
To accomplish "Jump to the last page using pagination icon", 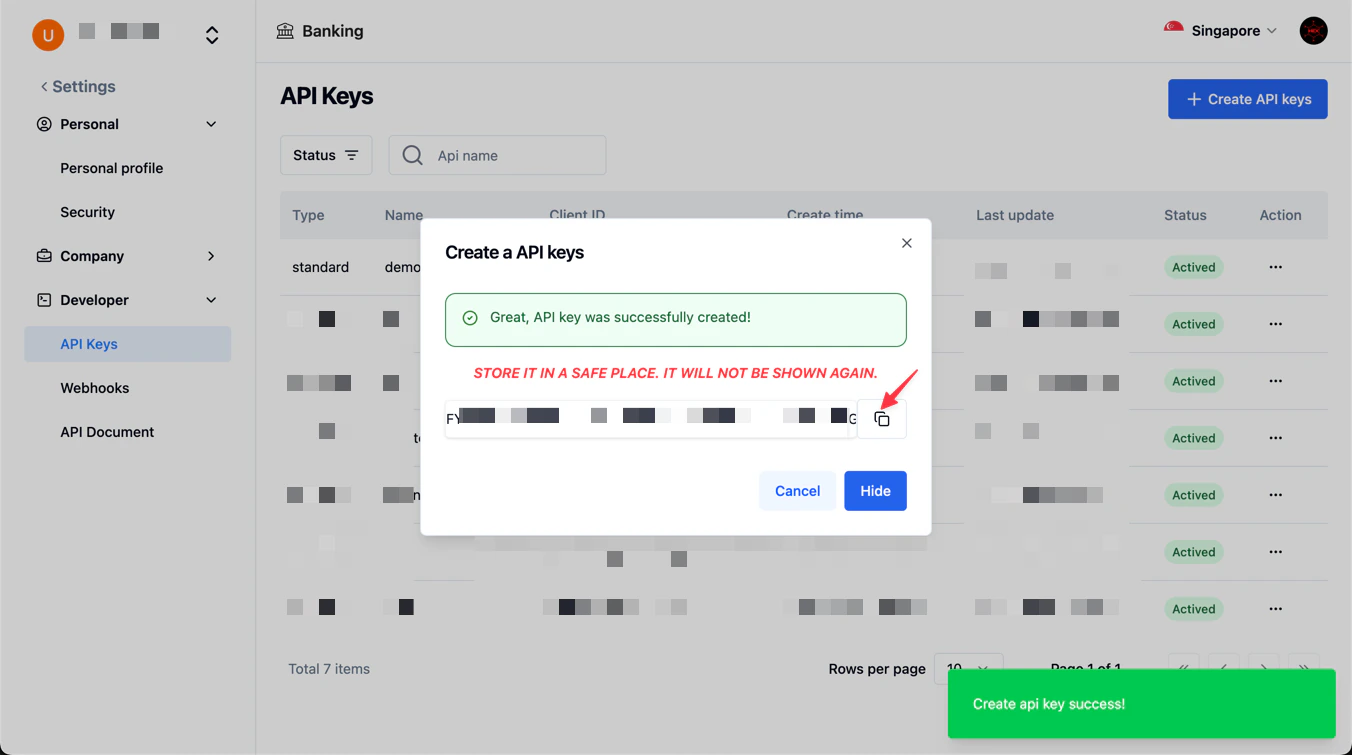I will pos(1304,669).
